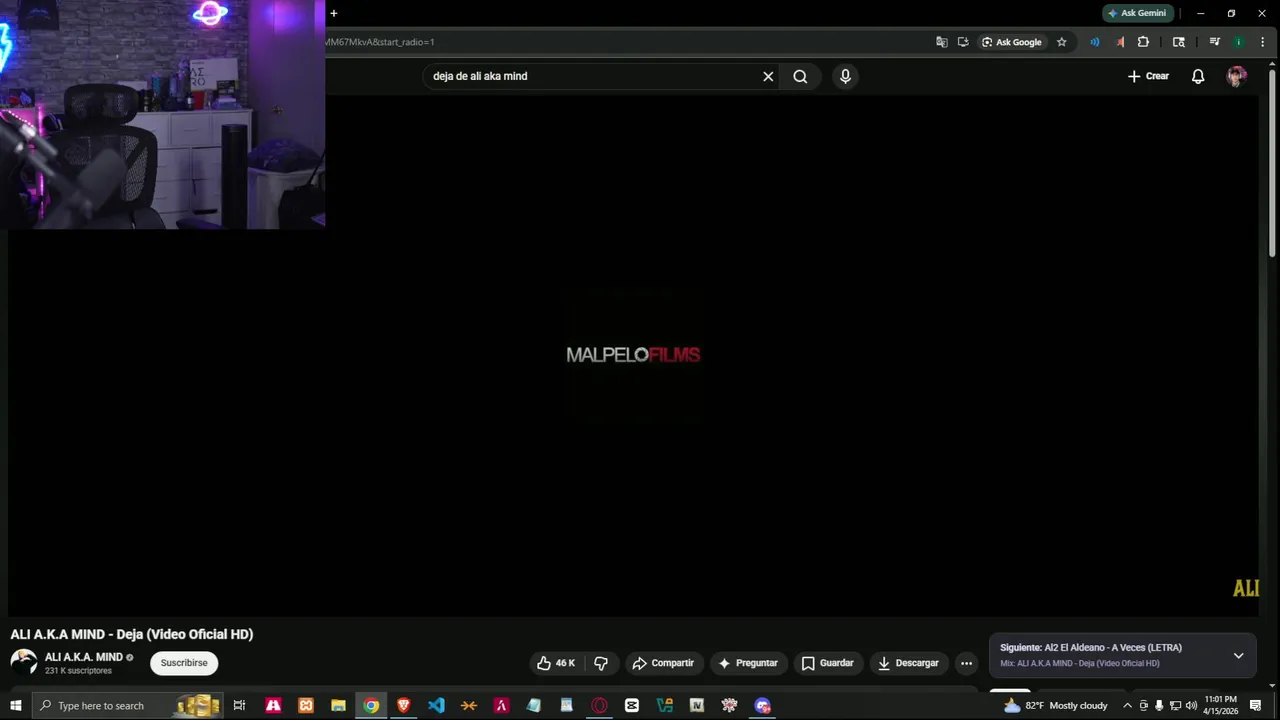Open a new browser tab
The width and height of the screenshot is (1280, 720).
[x=334, y=13]
